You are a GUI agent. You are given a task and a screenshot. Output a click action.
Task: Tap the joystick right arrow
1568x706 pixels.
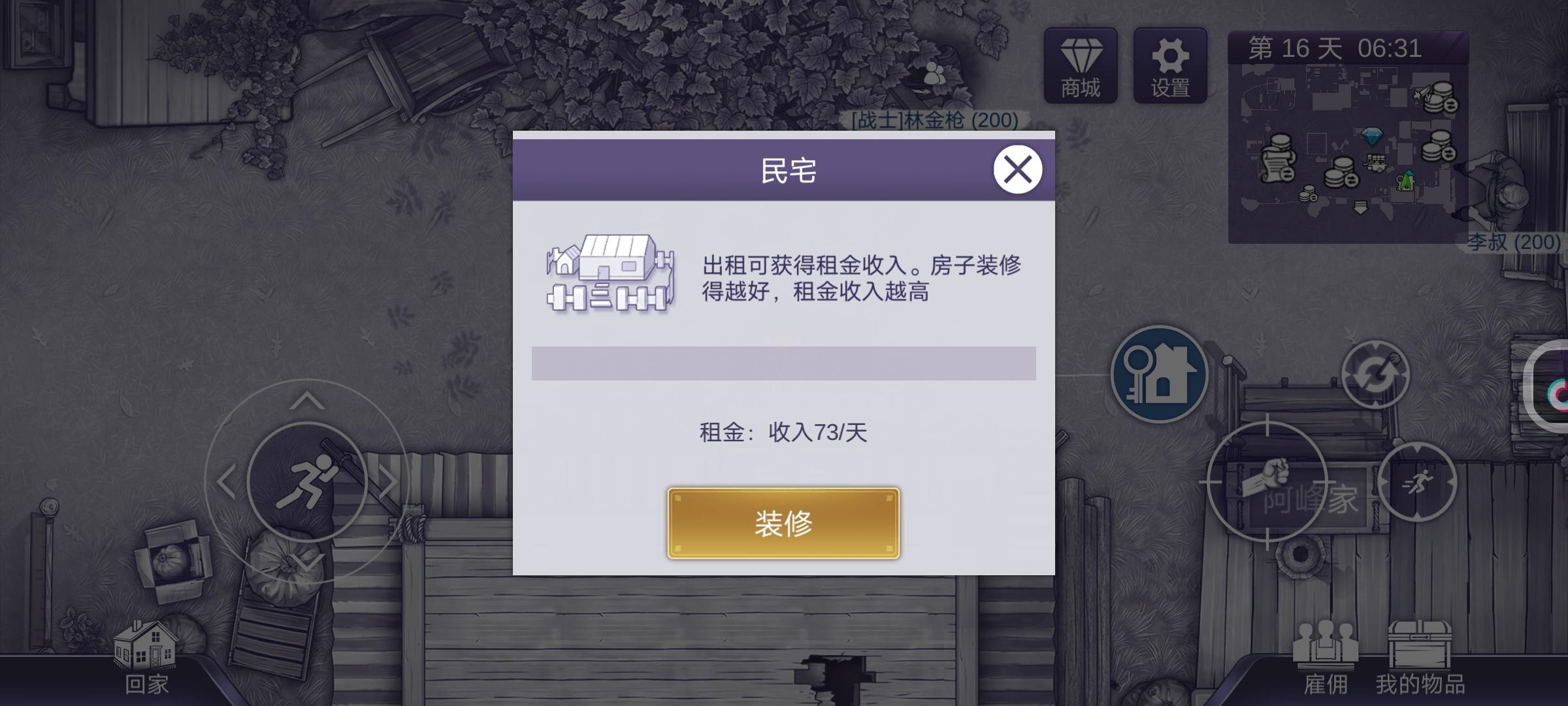point(389,482)
